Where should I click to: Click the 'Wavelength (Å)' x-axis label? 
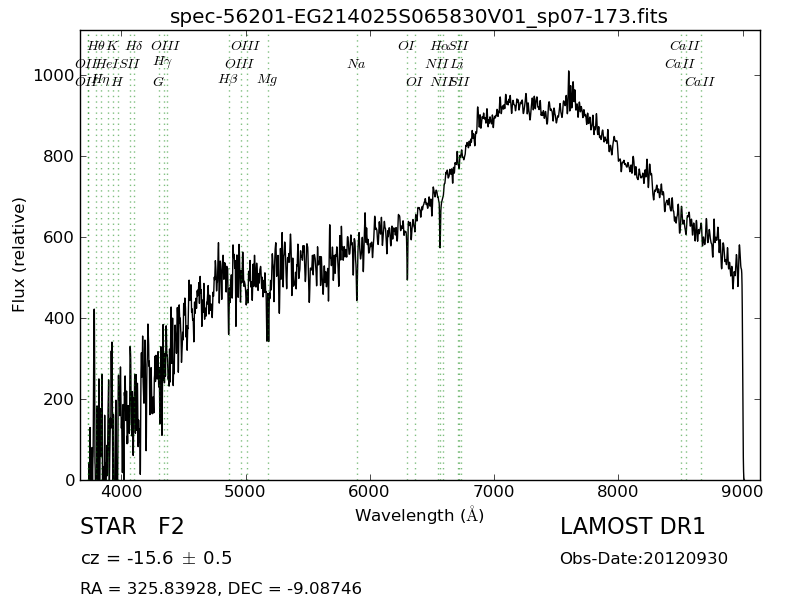click(x=419, y=515)
